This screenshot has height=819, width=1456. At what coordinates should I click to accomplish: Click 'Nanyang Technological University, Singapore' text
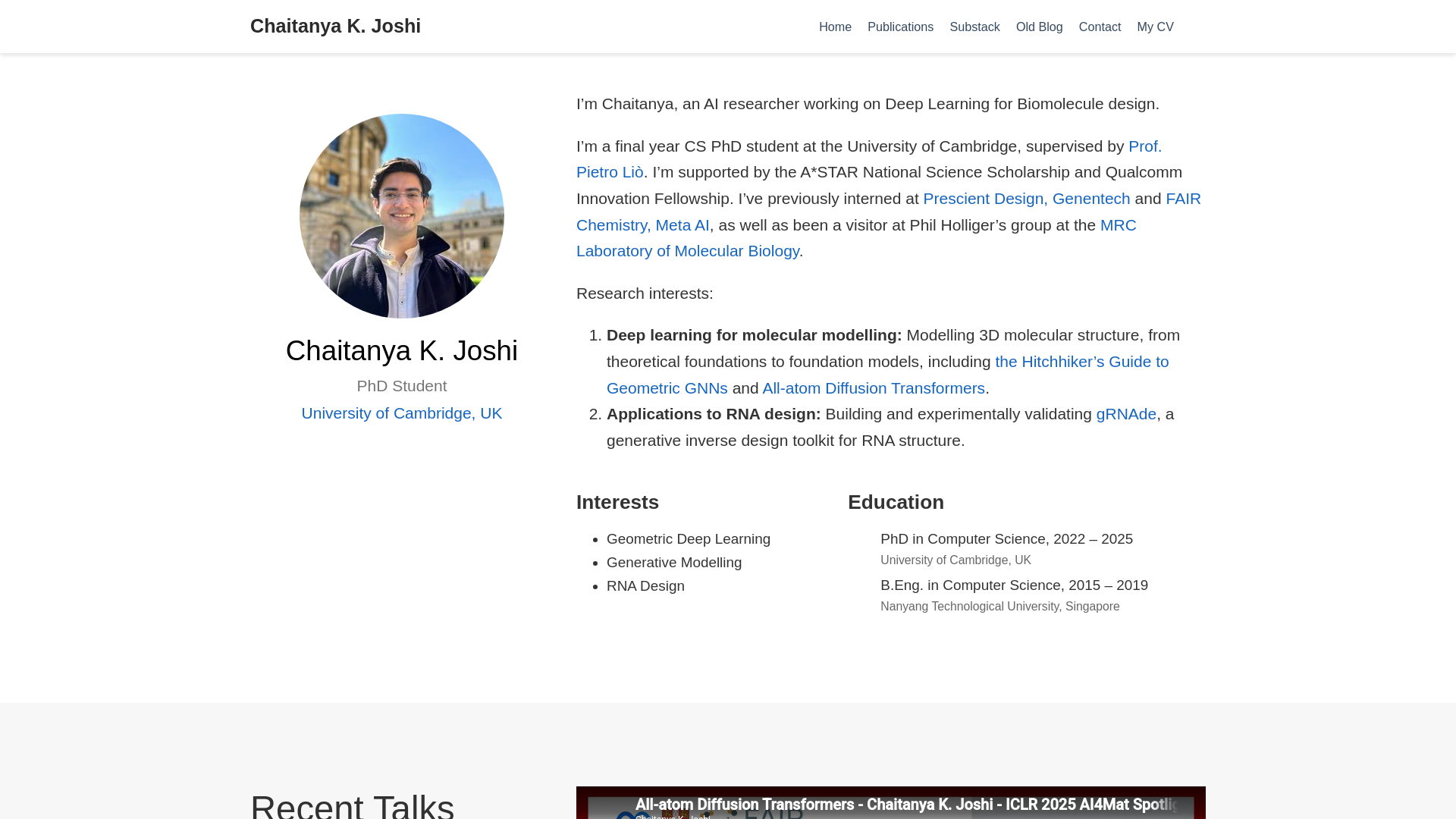click(x=999, y=607)
